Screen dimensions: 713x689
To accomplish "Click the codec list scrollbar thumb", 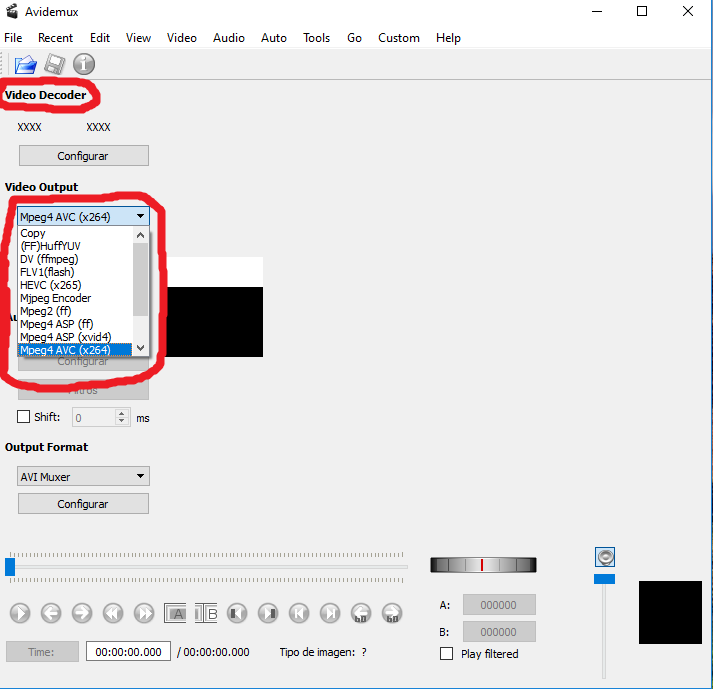I will coord(141,279).
